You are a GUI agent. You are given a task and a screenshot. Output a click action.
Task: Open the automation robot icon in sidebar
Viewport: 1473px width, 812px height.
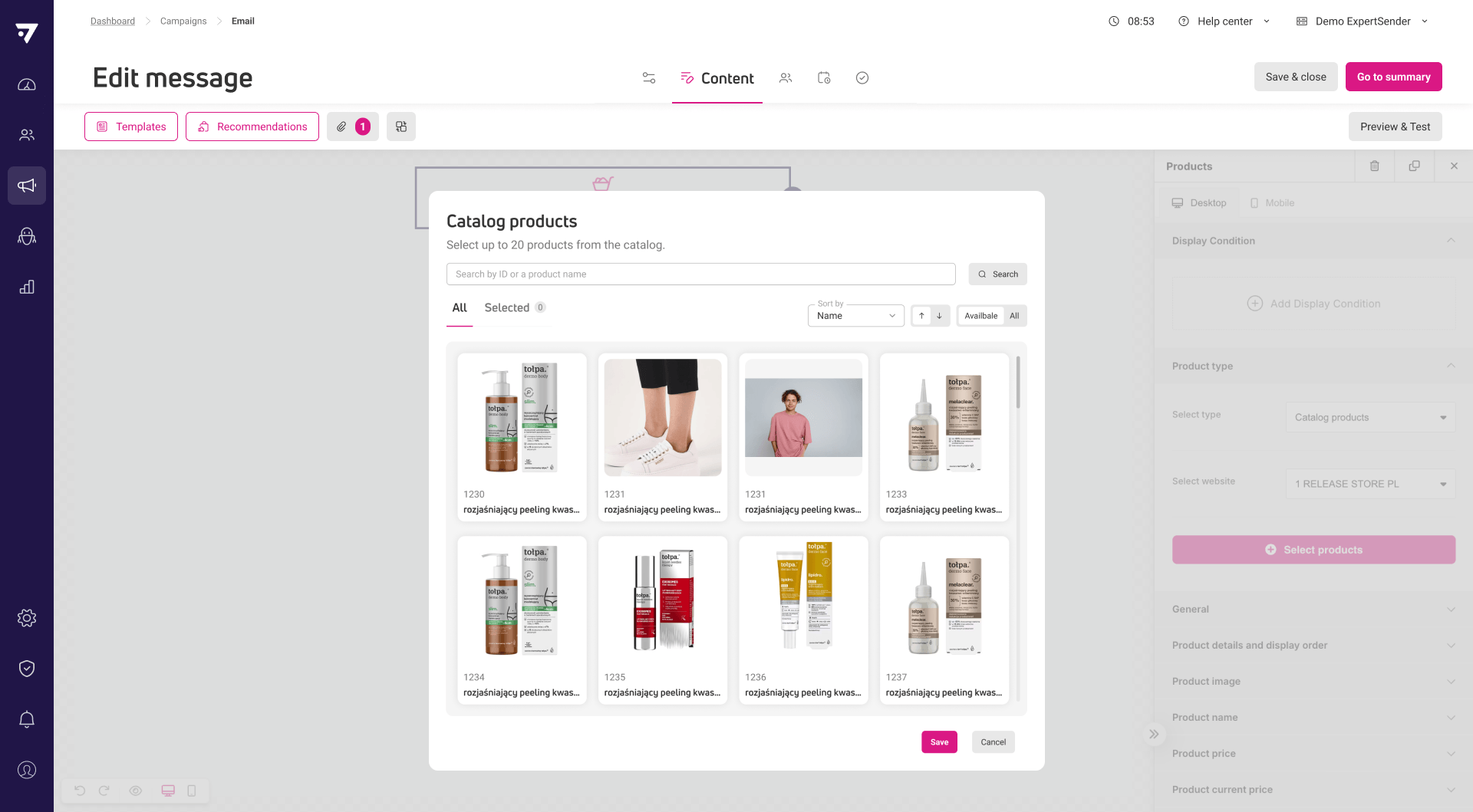(x=27, y=236)
